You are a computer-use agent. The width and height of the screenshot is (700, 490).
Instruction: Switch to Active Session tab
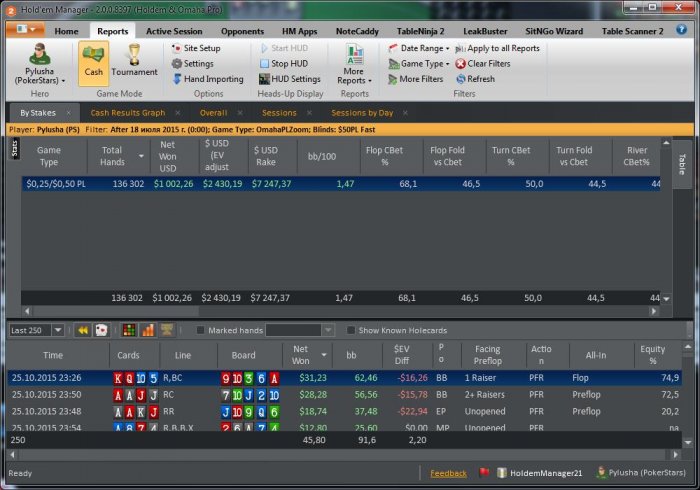point(174,31)
